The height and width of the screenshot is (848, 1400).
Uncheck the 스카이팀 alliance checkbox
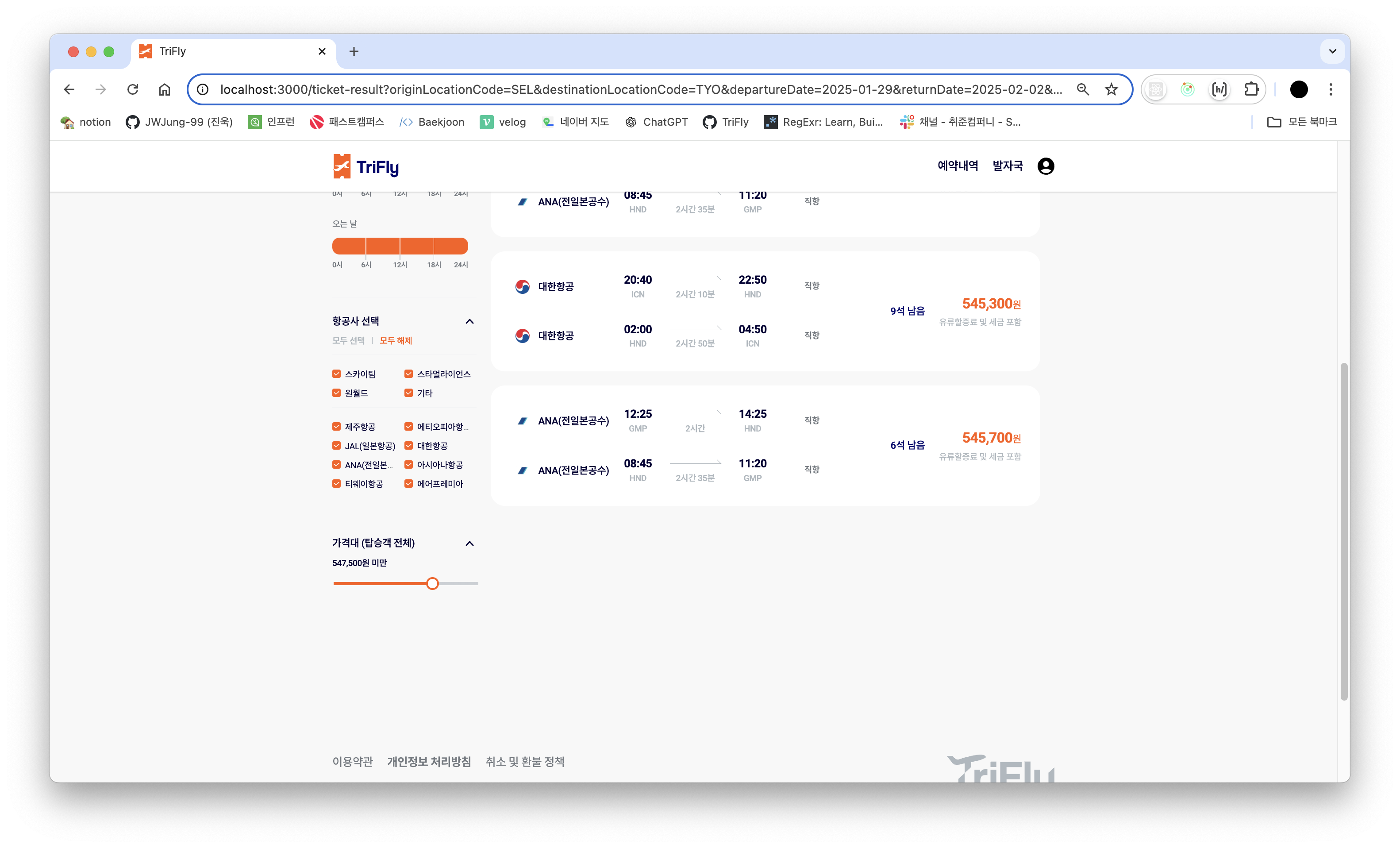tap(336, 374)
